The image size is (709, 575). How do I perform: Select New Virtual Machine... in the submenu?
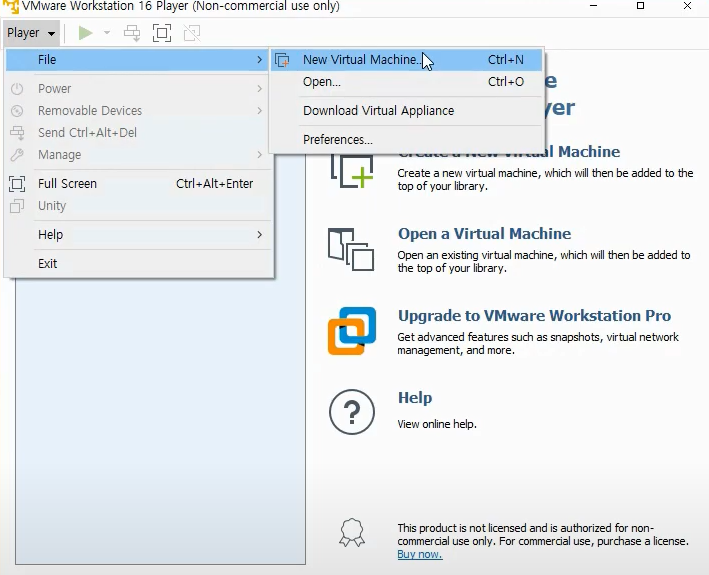coord(406,60)
